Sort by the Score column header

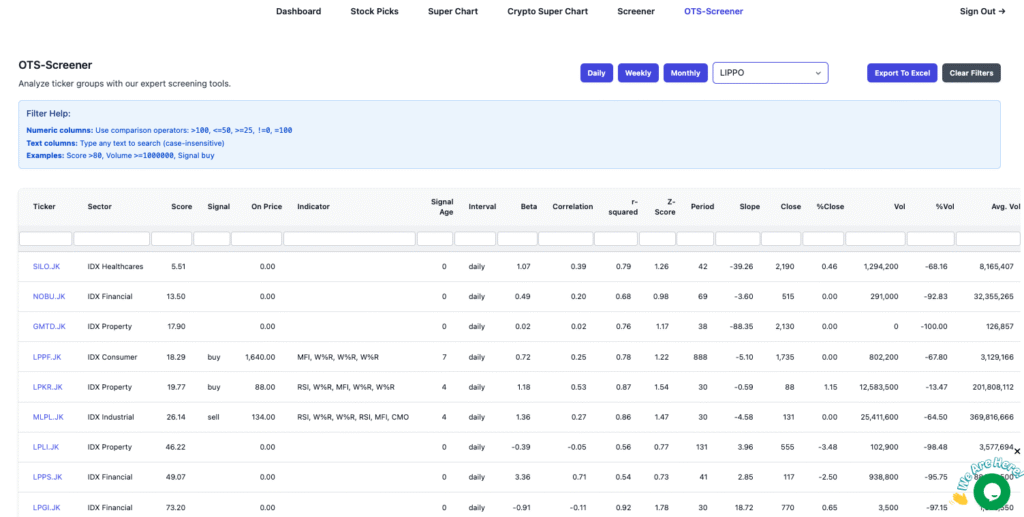tap(181, 207)
